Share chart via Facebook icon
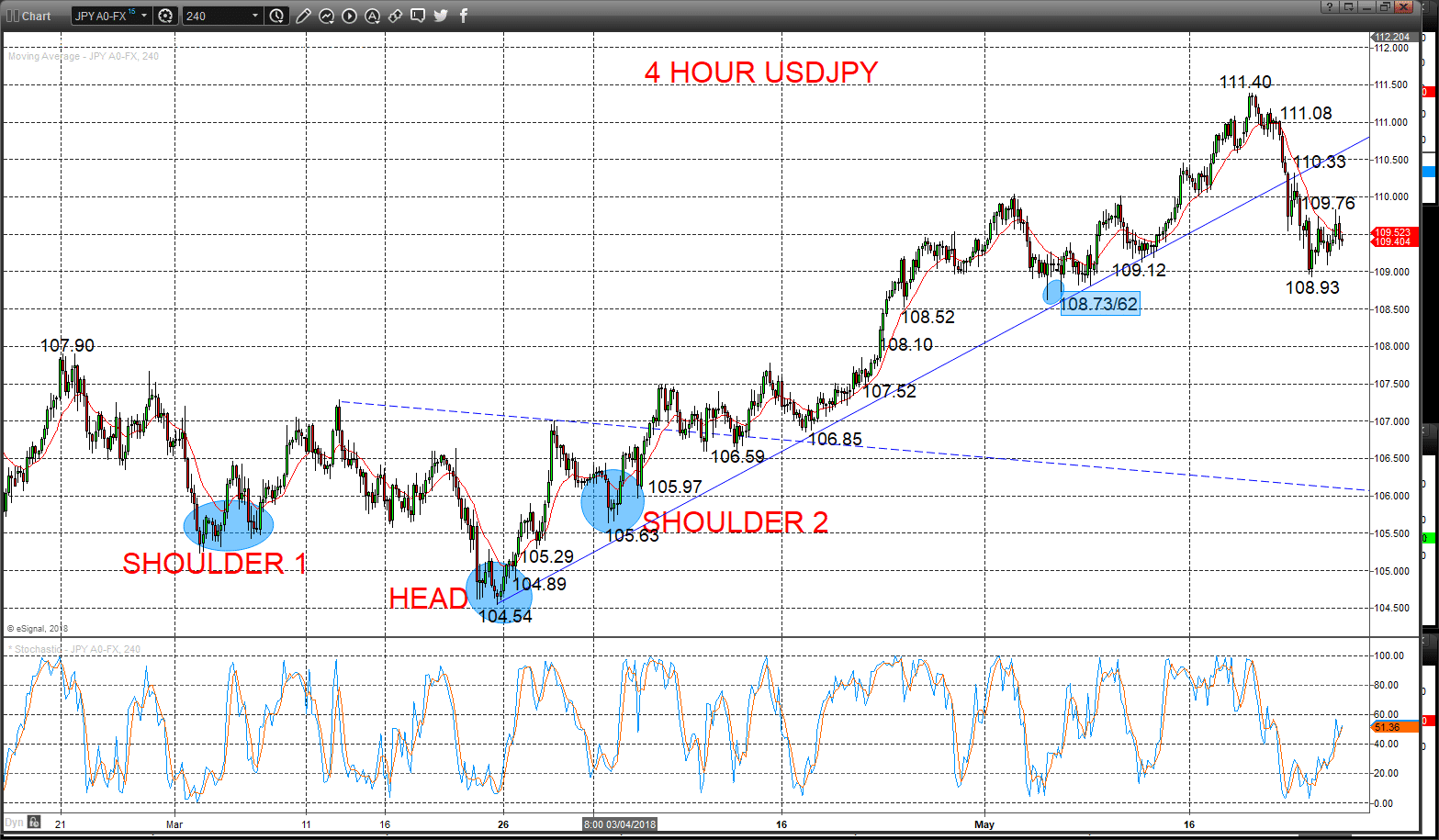1439x840 pixels. pyautogui.click(x=464, y=16)
